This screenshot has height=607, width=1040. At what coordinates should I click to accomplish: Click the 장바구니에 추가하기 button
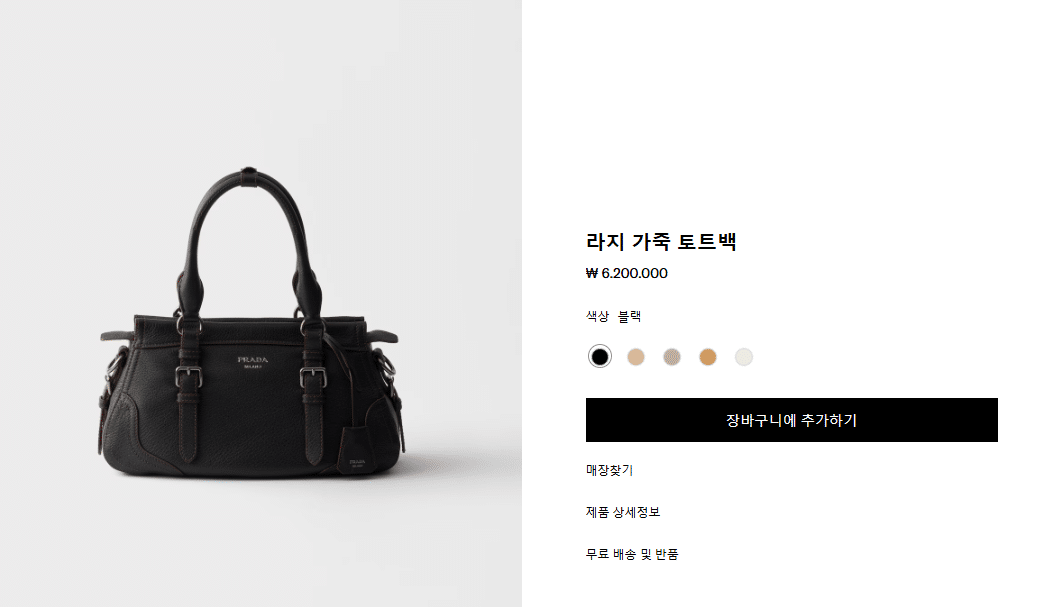(791, 420)
